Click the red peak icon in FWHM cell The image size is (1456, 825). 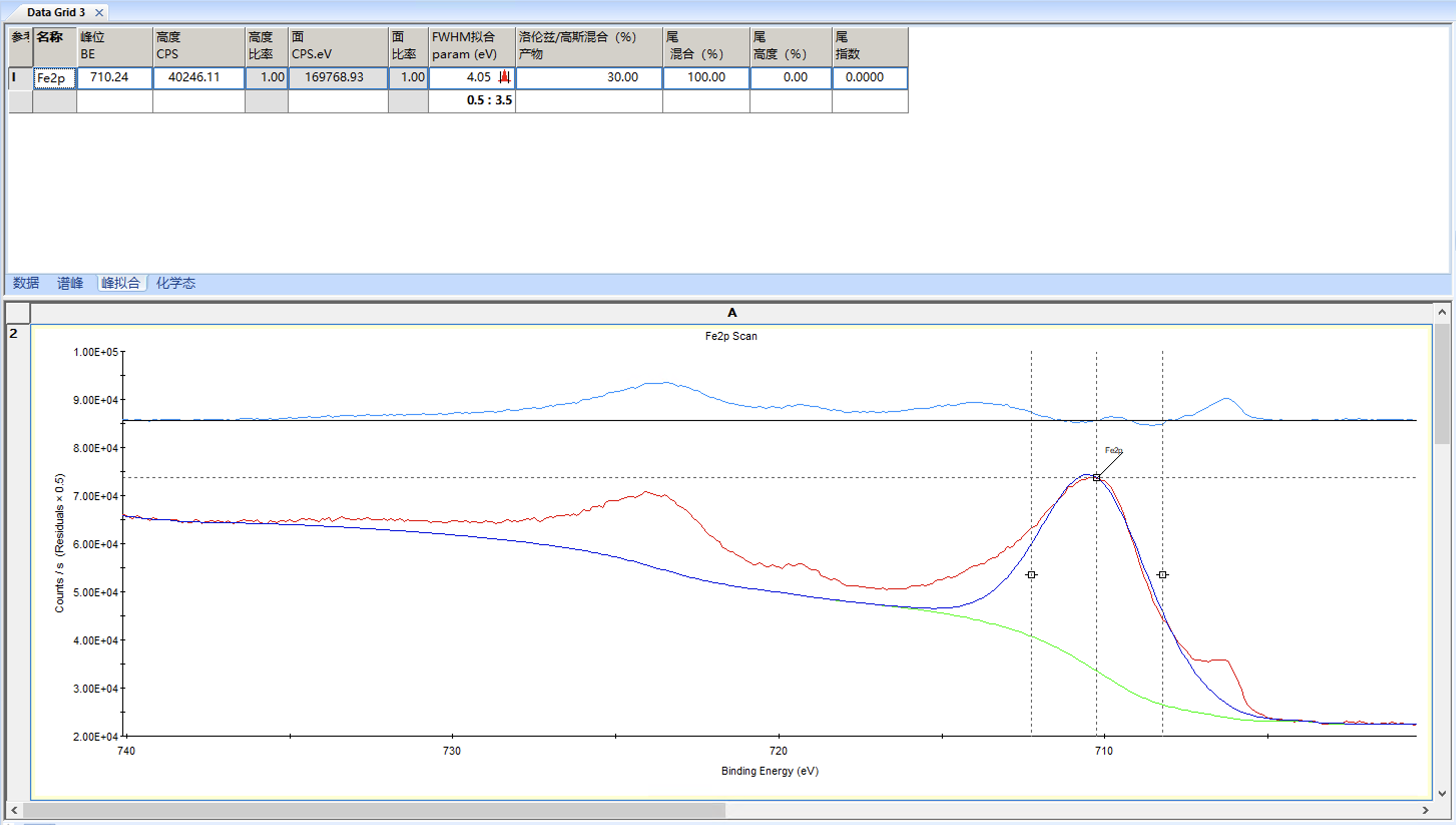tap(504, 77)
